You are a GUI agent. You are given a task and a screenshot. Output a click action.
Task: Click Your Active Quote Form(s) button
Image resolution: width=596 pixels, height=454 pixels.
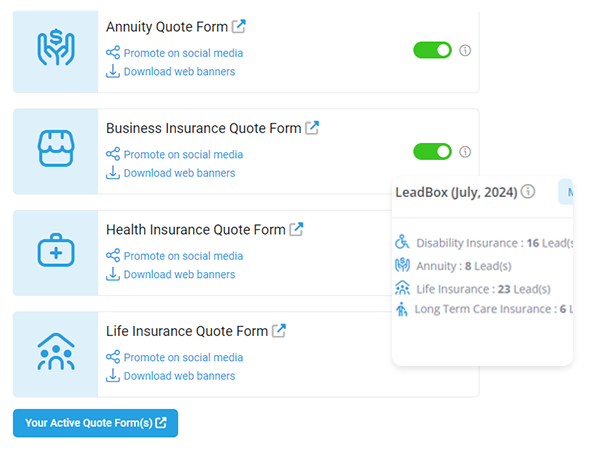click(x=95, y=423)
